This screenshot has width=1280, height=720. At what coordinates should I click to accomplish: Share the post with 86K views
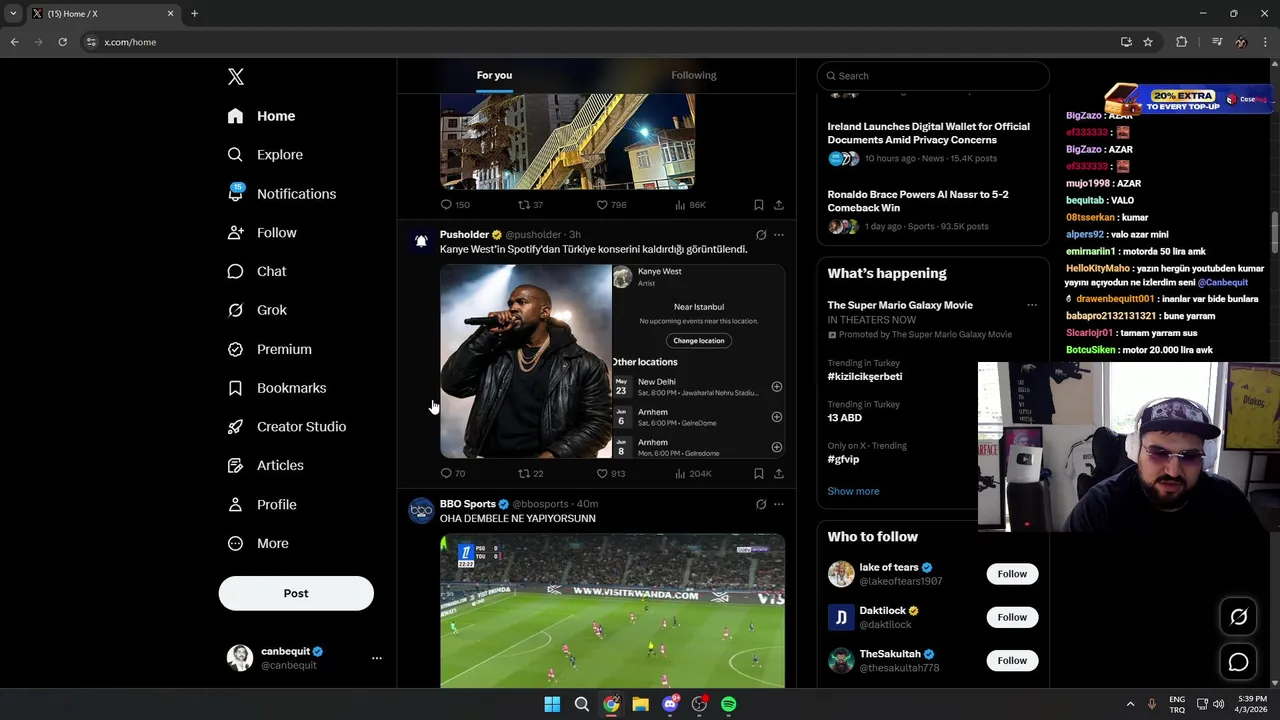coord(778,204)
